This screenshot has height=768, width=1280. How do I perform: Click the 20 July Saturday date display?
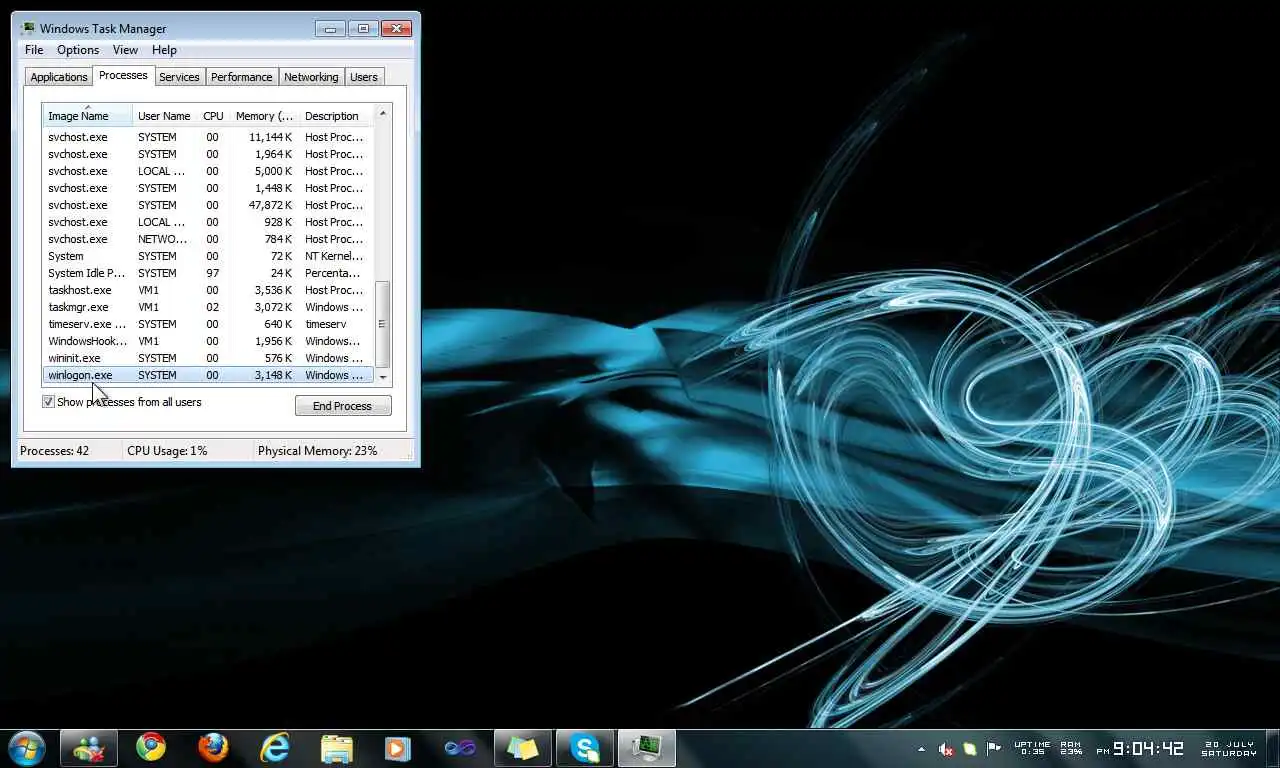click(x=1229, y=748)
